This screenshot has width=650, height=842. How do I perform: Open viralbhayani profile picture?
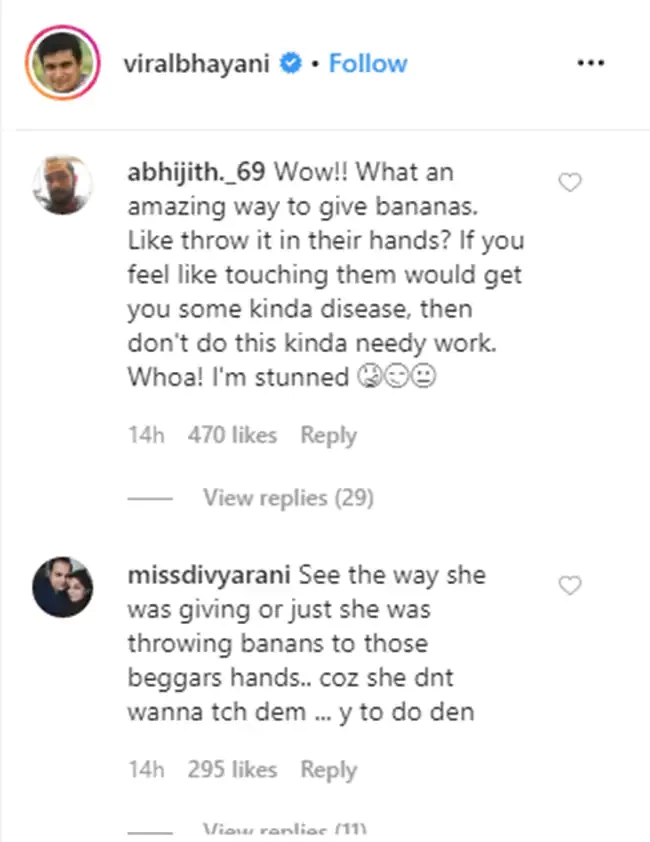64,63
